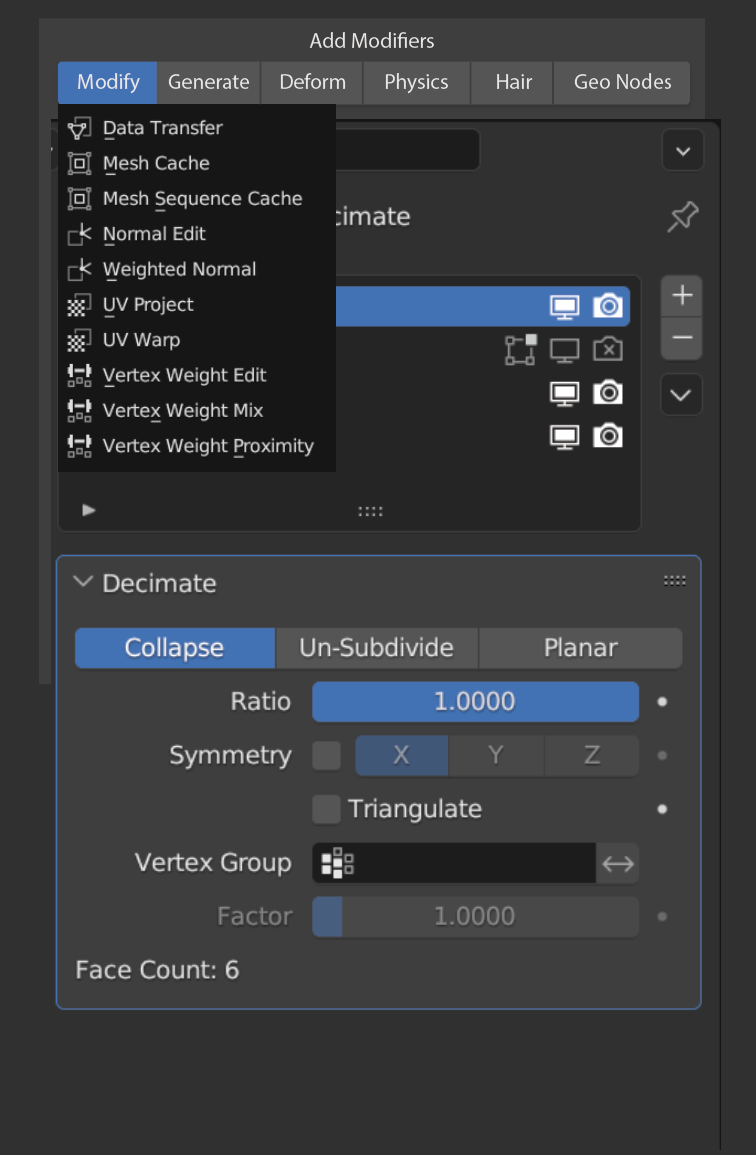Click the Vertex Group field

454,863
